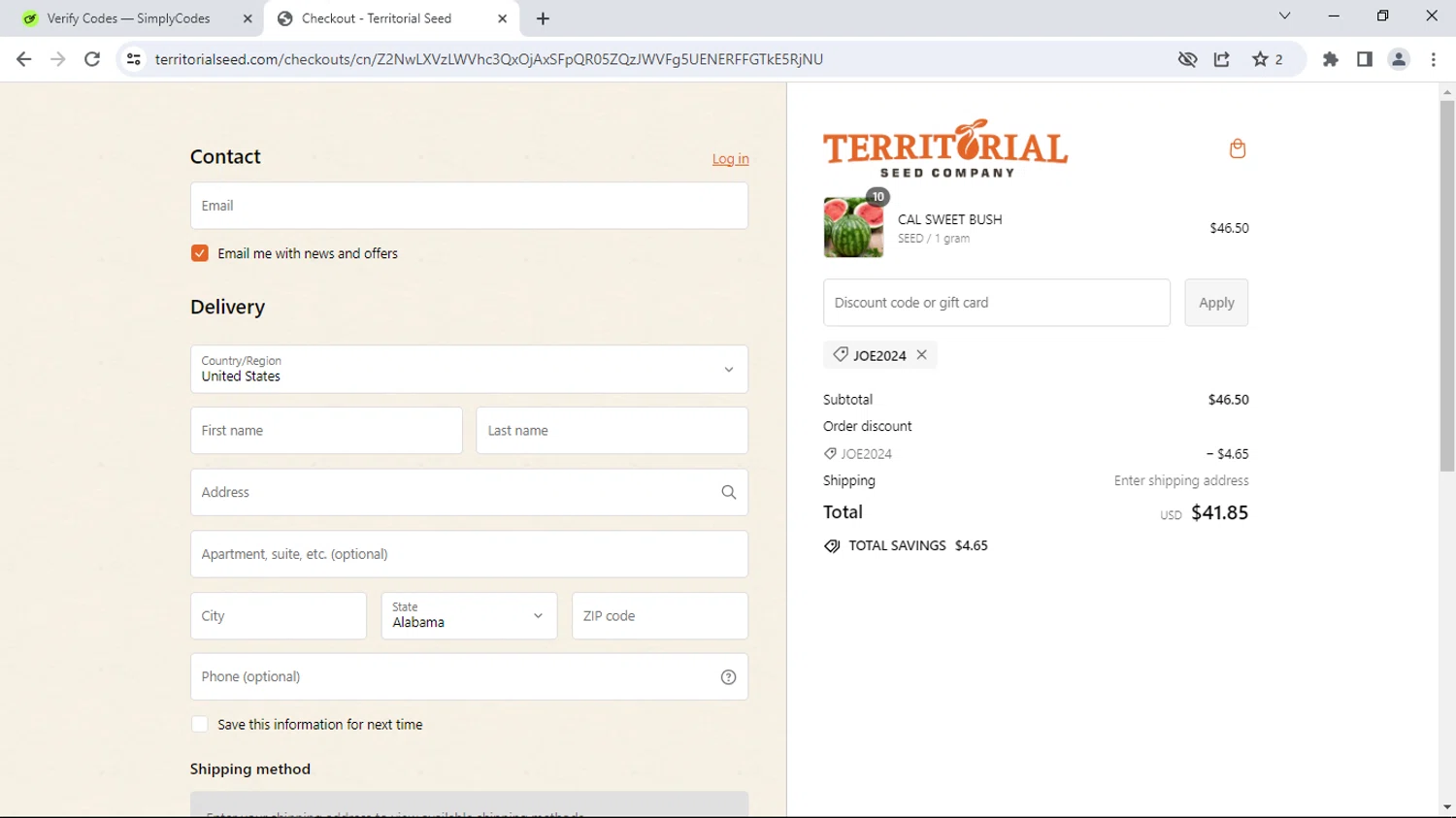Show phone number help tooltip icon

(x=729, y=677)
